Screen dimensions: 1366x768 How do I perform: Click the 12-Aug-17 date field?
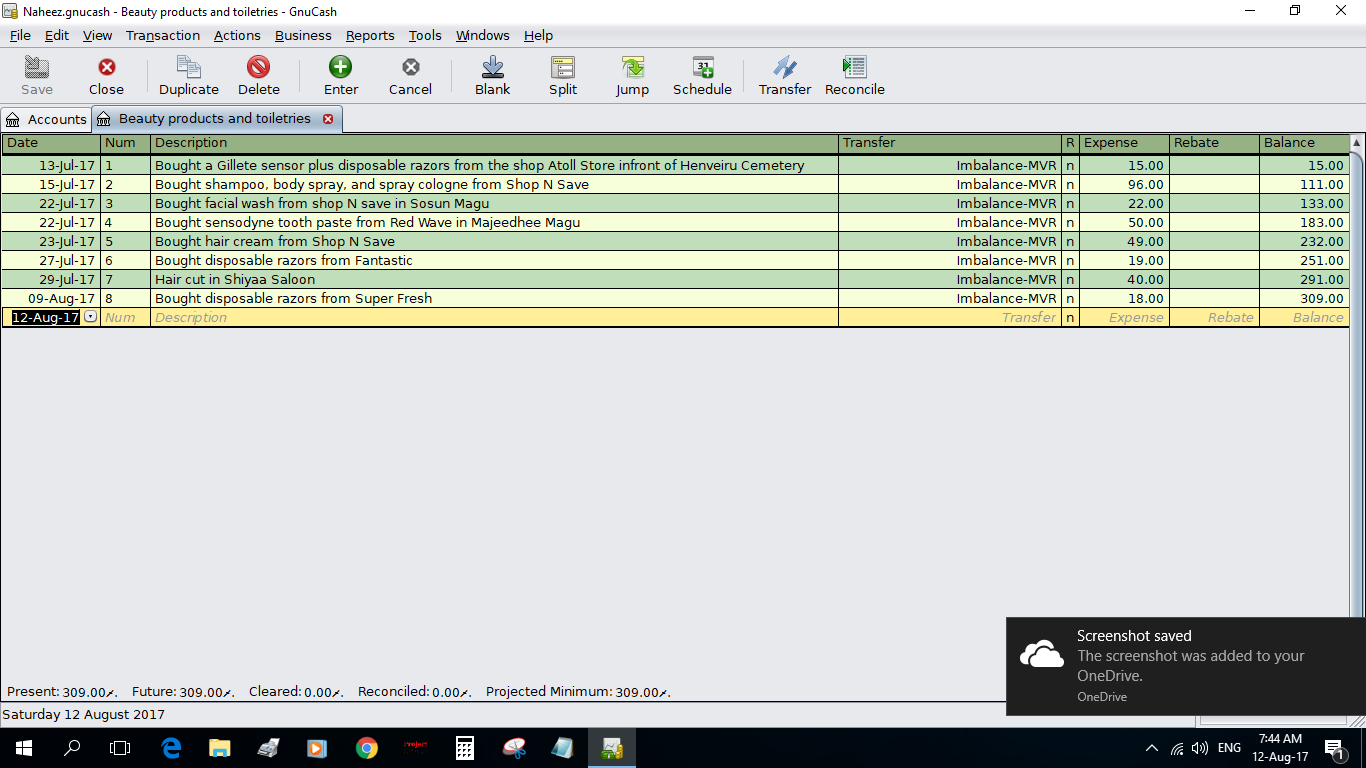click(45, 317)
